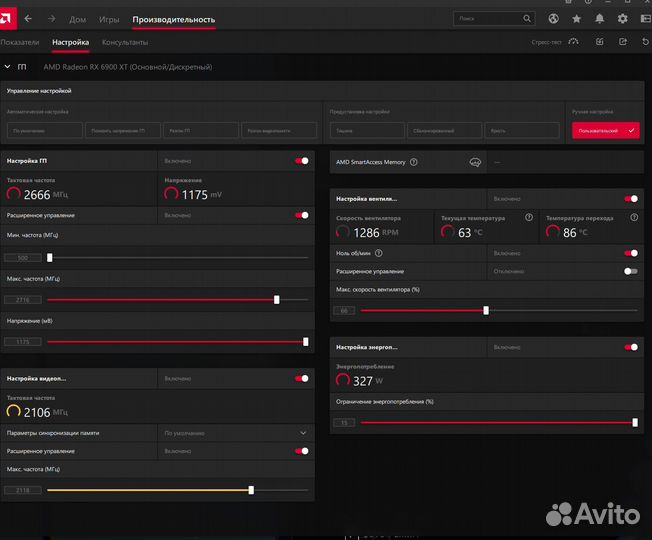
Task: Toggle the power tuning (Настройка энергоп...) switch
Action: pyautogui.click(x=631, y=347)
